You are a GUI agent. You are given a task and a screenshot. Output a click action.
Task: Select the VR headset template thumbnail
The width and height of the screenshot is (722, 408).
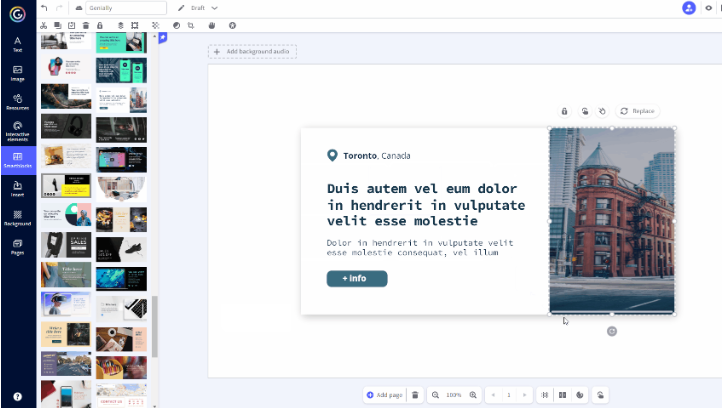click(x=66, y=304)
